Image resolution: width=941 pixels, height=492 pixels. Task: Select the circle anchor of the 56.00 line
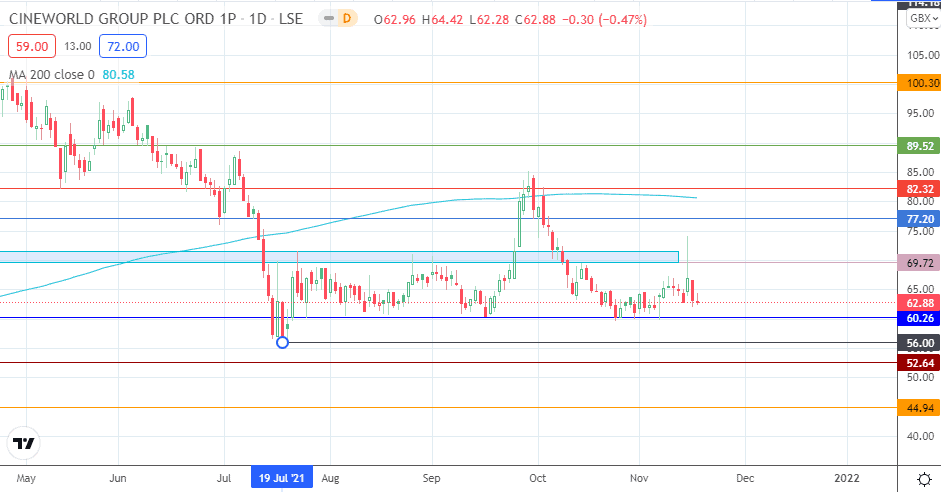point(282,343)
